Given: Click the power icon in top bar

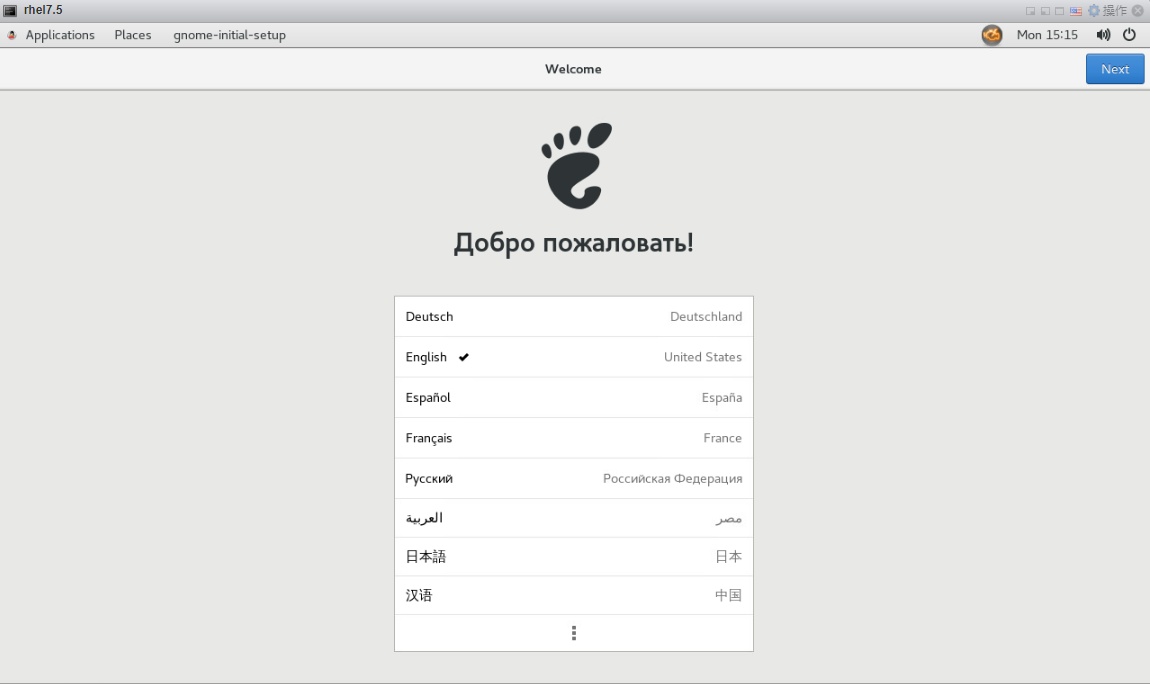Looking at the screenshot, I should 1129,34.
